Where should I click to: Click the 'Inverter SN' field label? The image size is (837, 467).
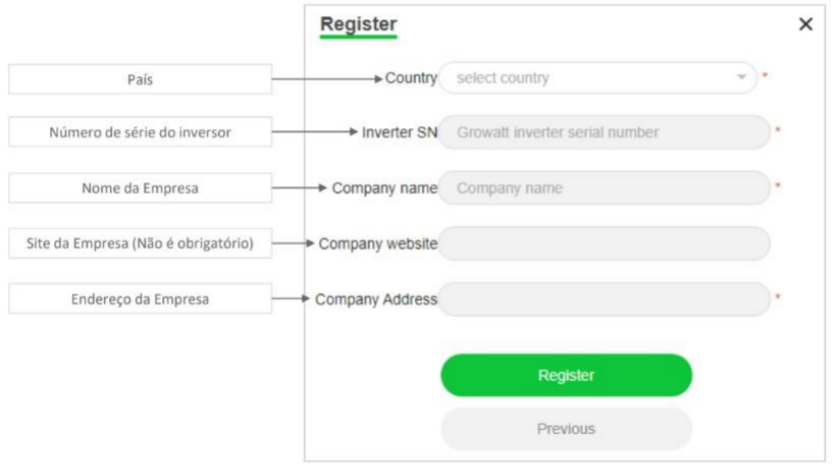(400, 132)
